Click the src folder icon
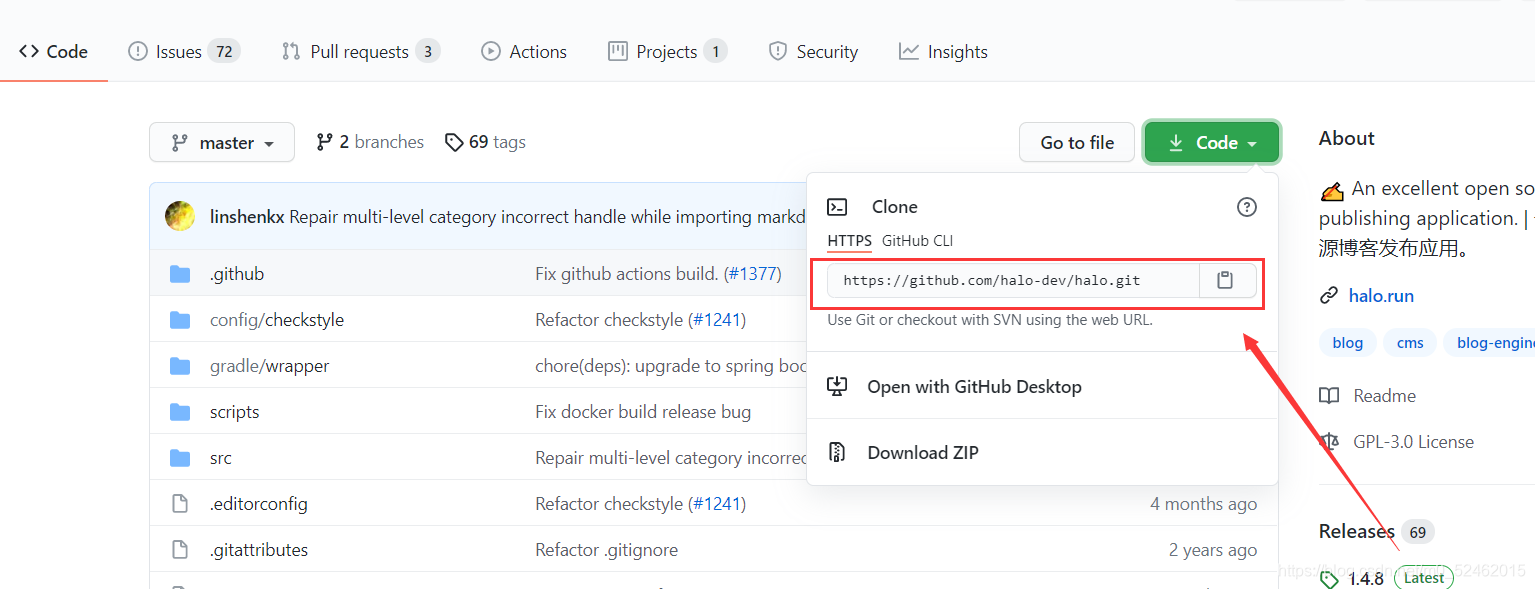Screen dimensions: 1535x589 tap(180, 458)
